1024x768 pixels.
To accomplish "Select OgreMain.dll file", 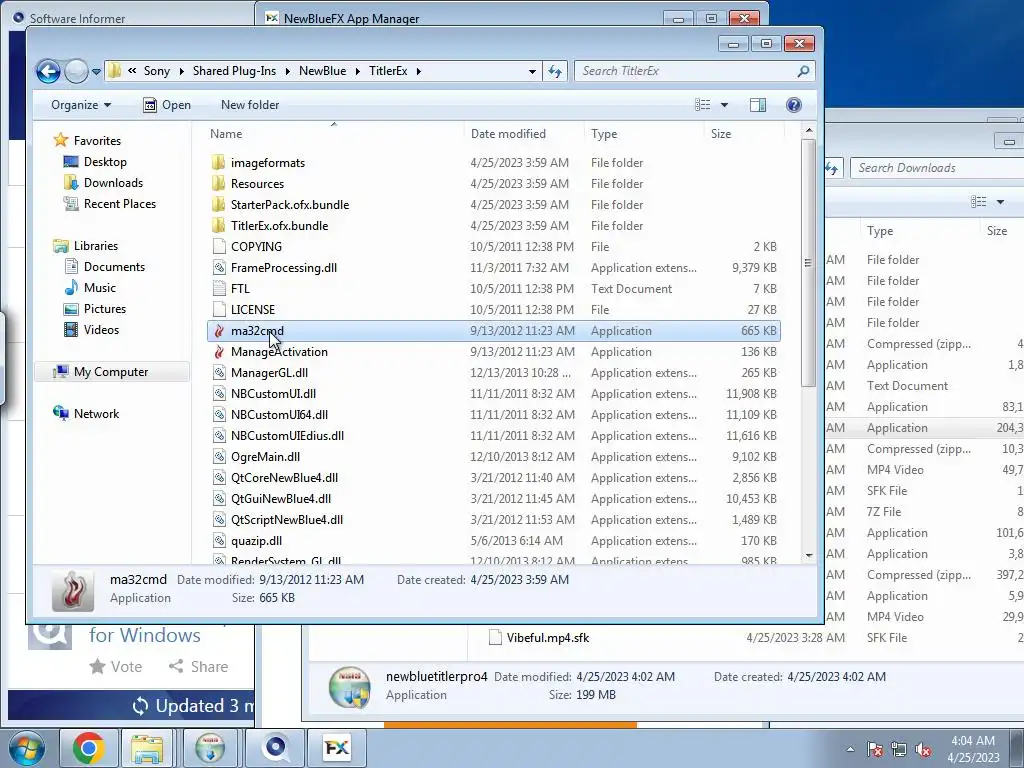I will point(265,456).
